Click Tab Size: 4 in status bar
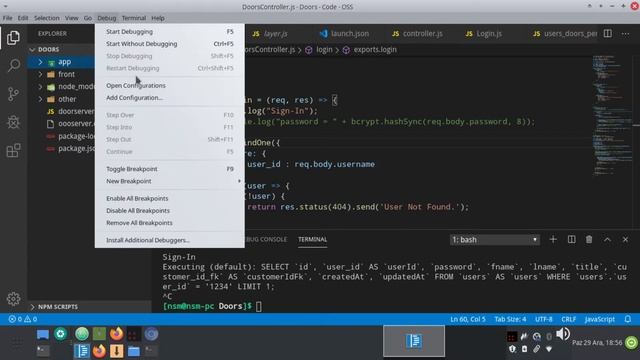This screenshot has width=640, height=360. click(510, 319)
